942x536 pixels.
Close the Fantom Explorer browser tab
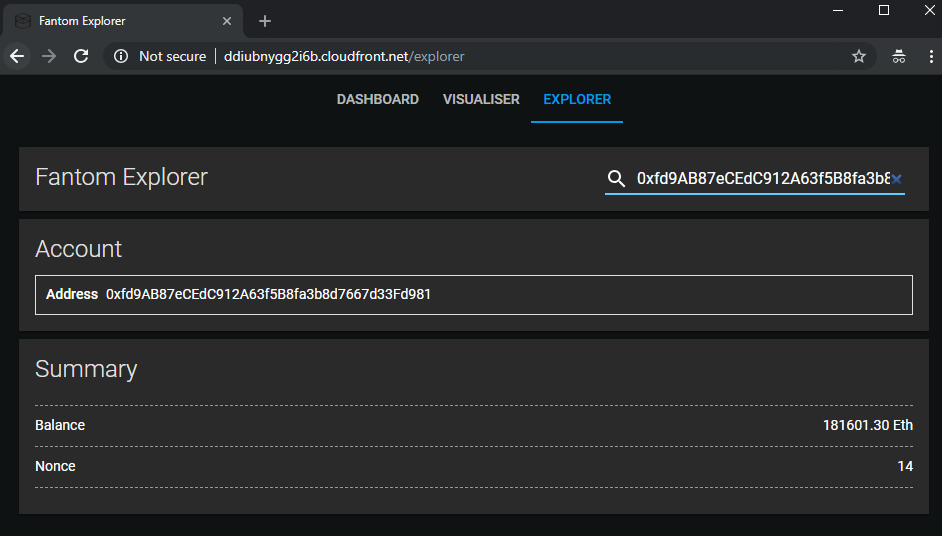tap(227, 21)
